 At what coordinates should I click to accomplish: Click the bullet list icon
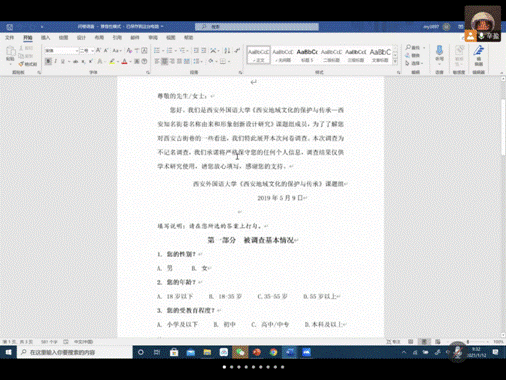pos(157,51)
